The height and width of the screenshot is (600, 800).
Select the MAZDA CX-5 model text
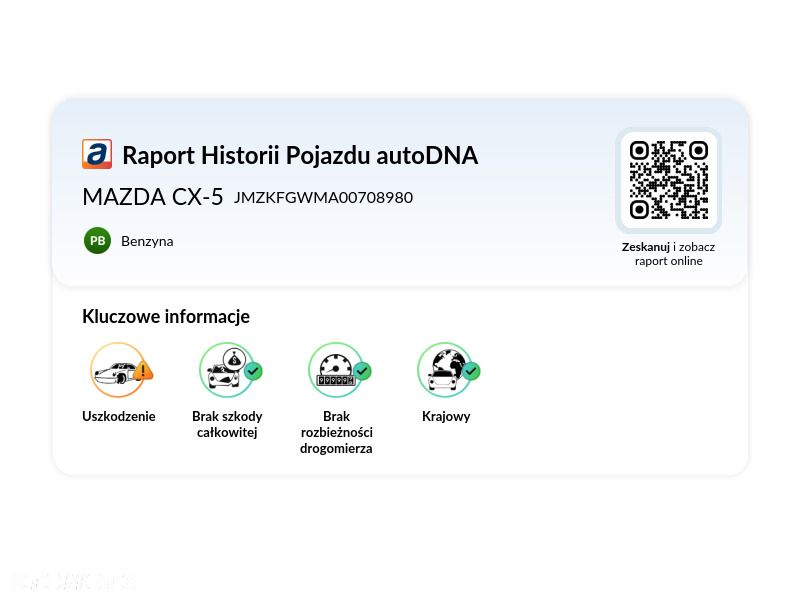pos(153,197)
